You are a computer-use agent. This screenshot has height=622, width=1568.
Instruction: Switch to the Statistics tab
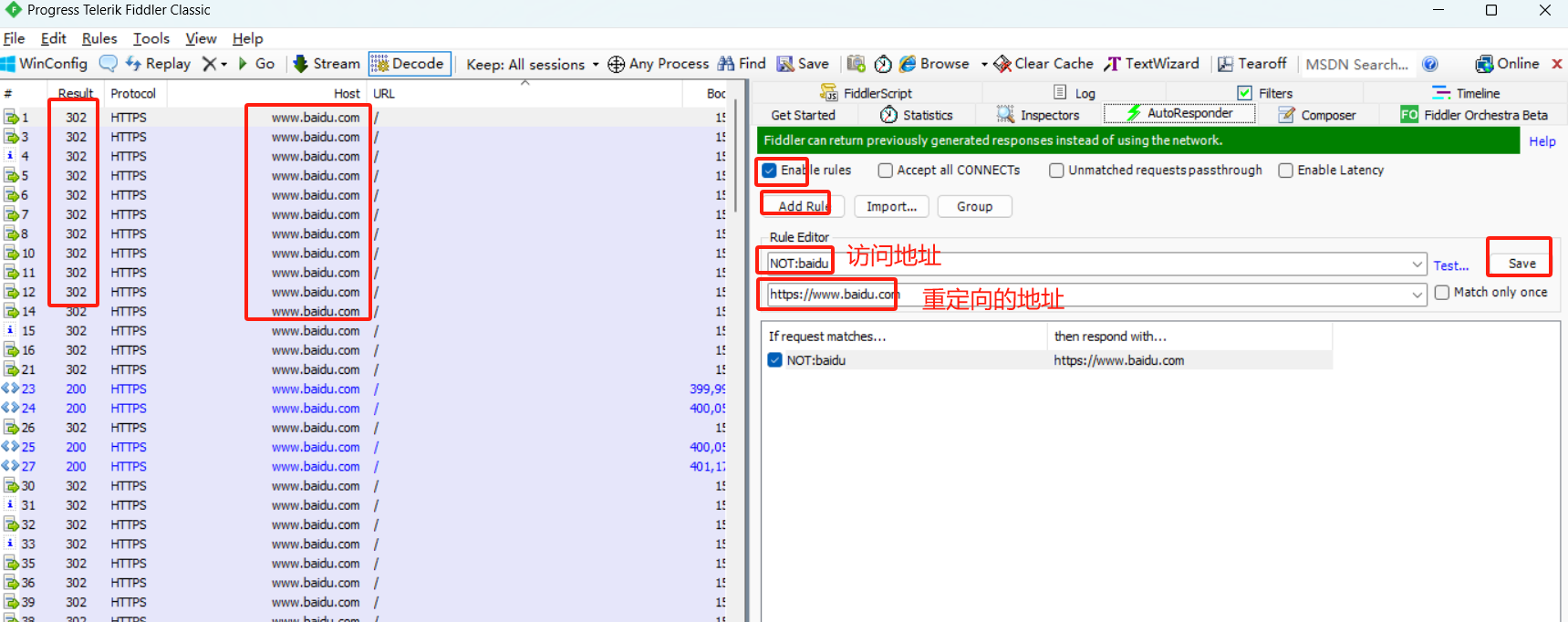(917, 115)
